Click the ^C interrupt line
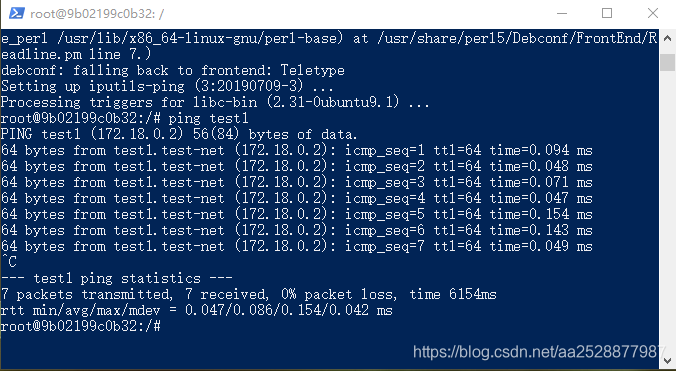 (9, 262)
